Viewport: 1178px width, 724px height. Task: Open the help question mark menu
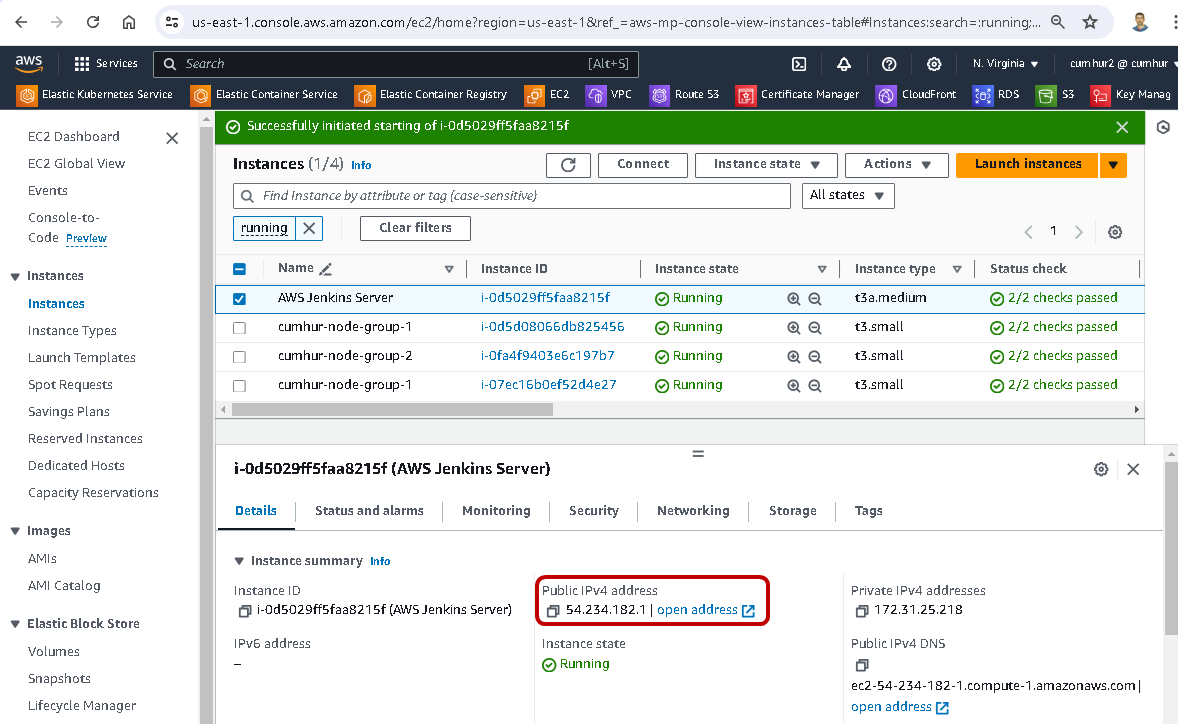click(x=889, y=64)
